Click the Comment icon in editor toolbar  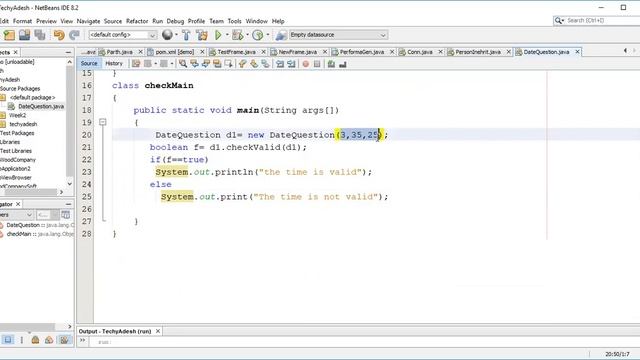coord(331,64)
